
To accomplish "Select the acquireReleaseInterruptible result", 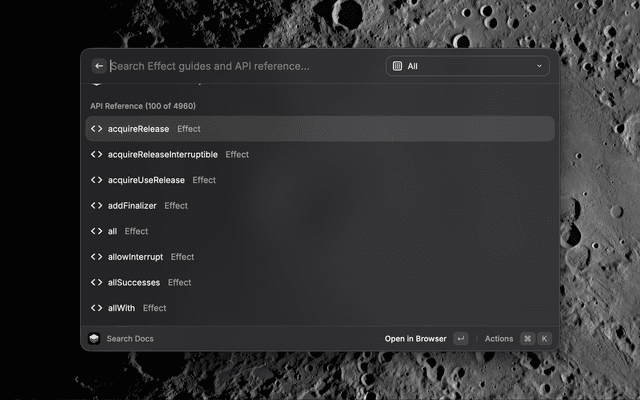I will 320,155.
